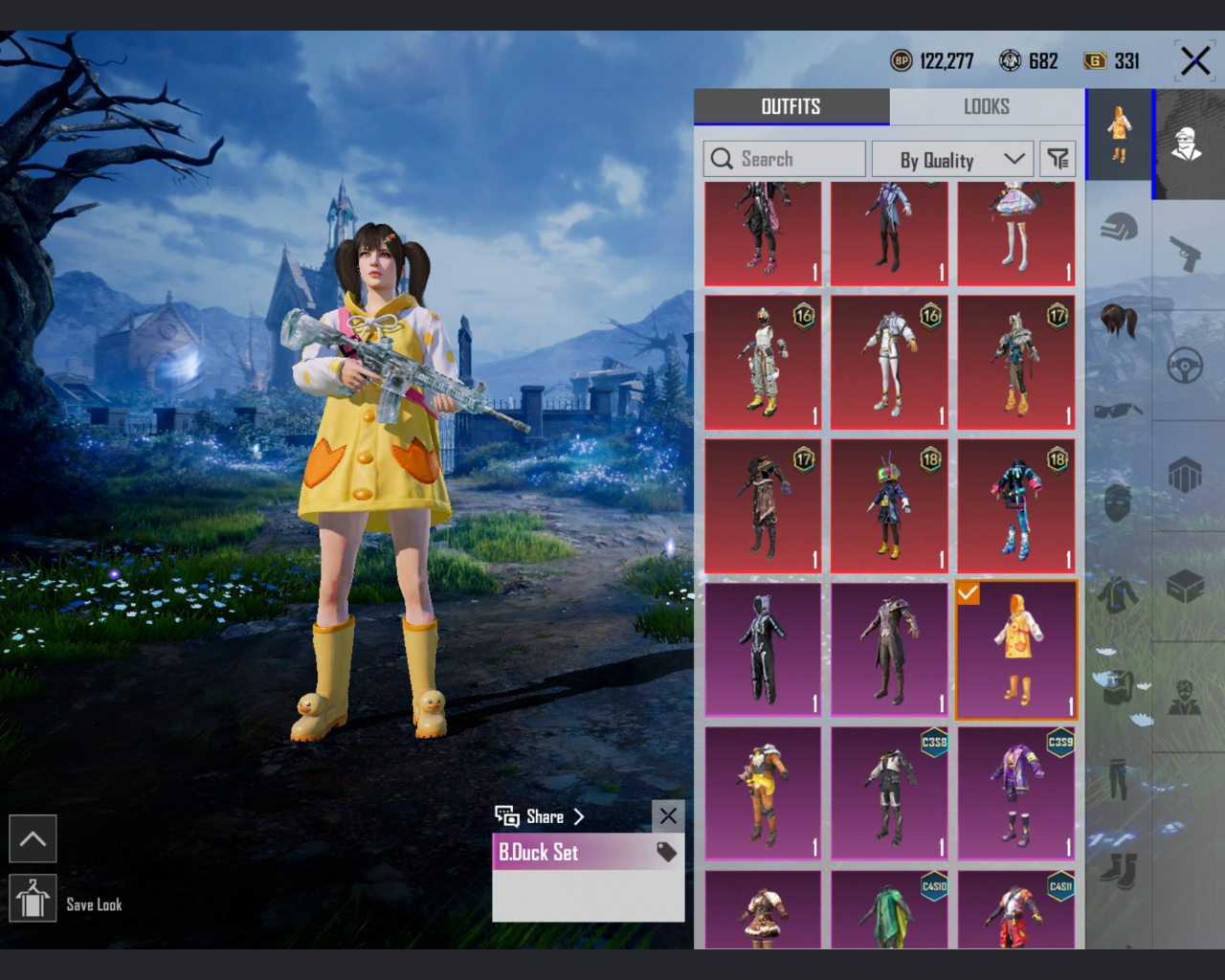Viewport: 1225px width, 980px height.
Task: Open the shoes category icon
Action: (1119, 870)
